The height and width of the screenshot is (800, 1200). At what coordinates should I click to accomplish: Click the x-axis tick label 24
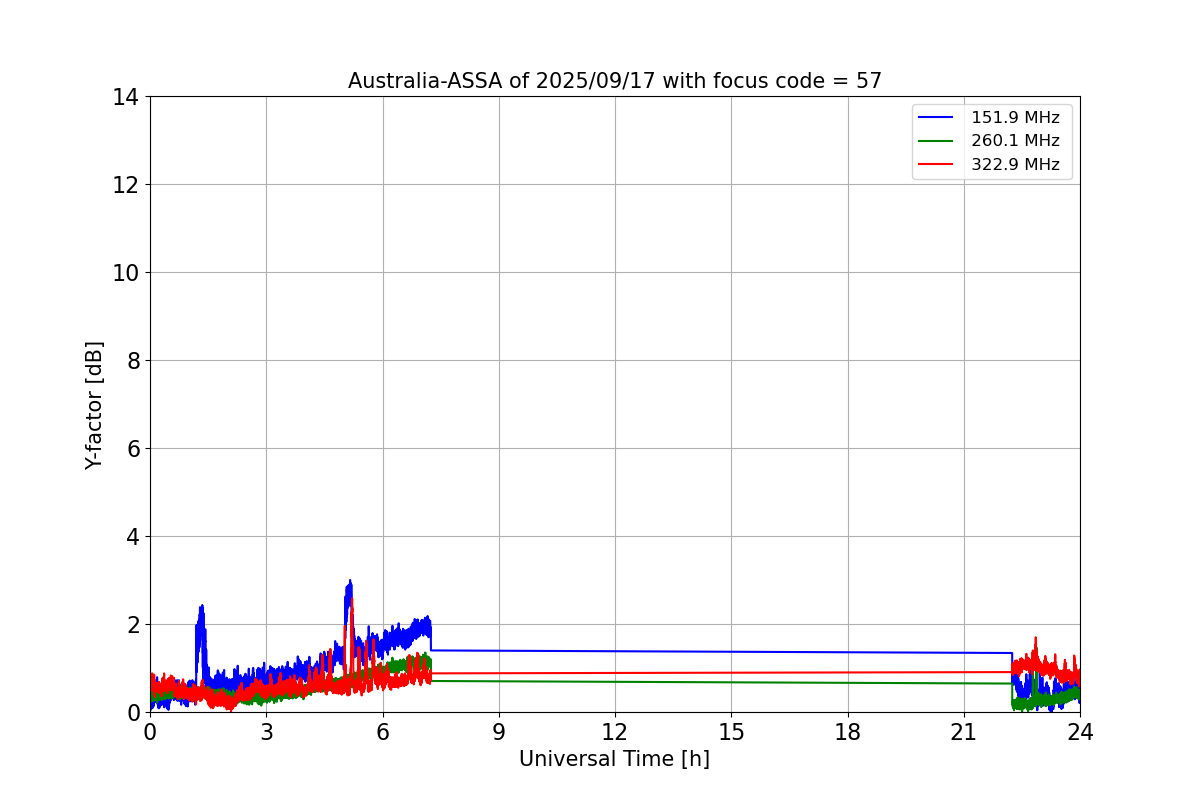click(1080, 732)
